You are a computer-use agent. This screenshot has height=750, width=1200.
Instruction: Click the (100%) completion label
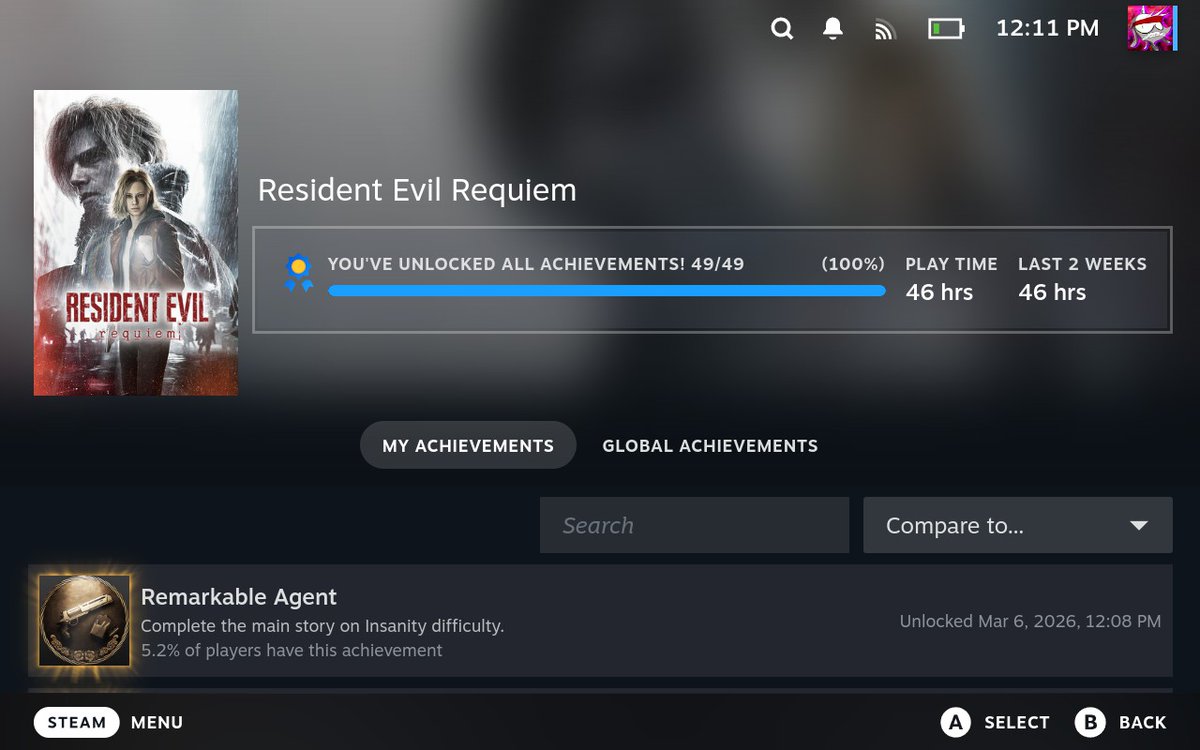click(x=853, y=264)
